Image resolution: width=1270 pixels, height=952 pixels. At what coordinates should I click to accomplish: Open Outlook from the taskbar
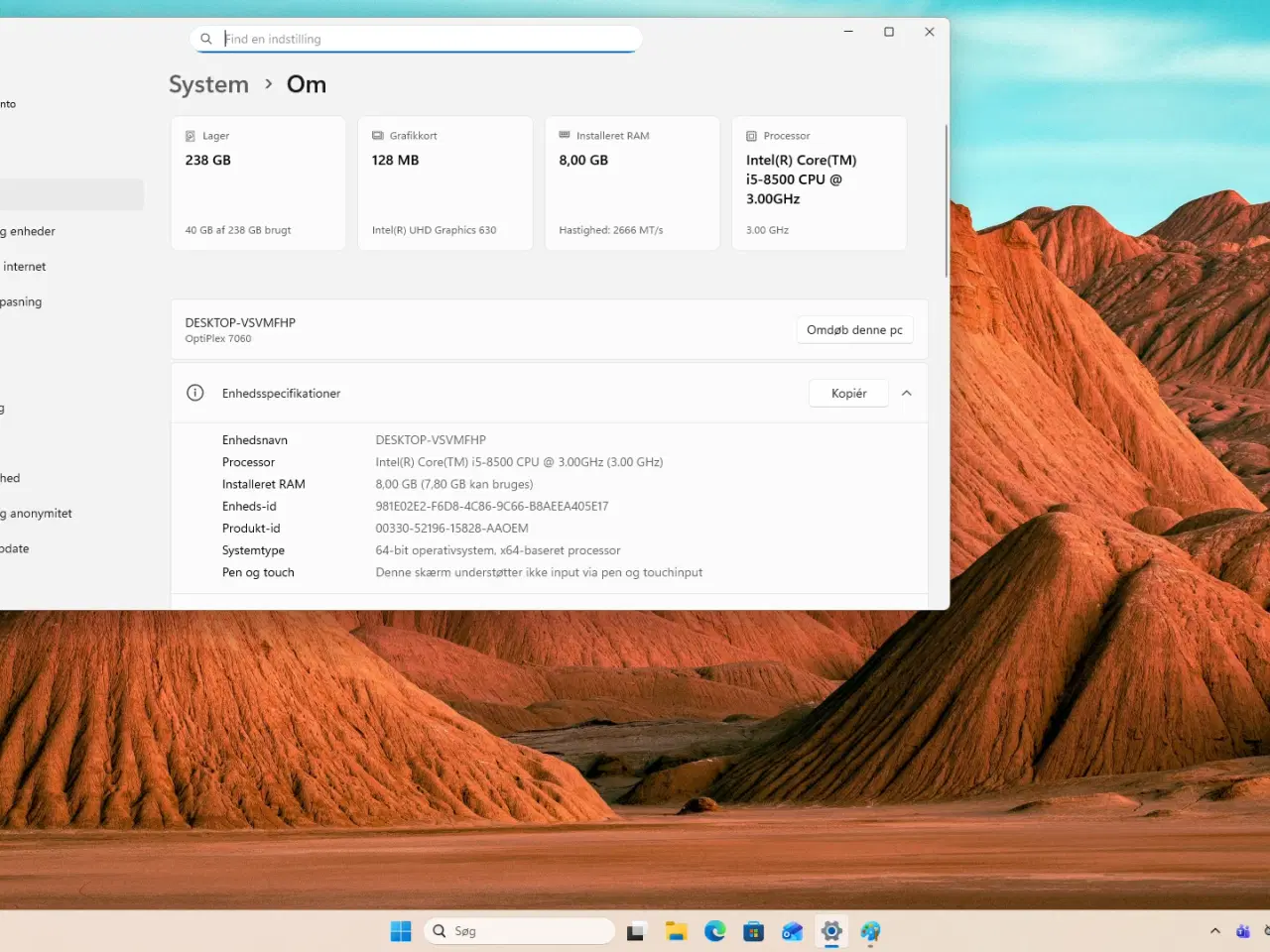point(792,931)
